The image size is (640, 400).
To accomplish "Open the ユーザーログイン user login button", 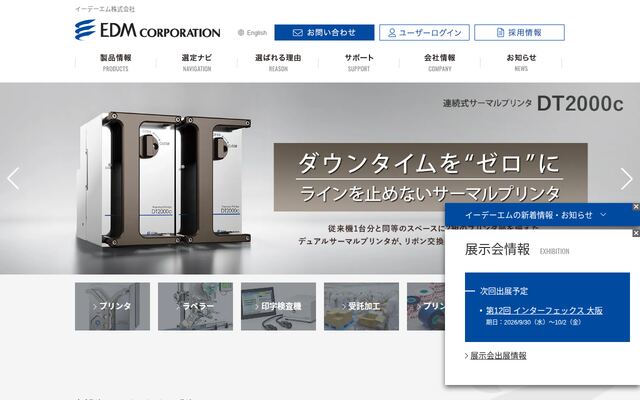I will [424, 33].
